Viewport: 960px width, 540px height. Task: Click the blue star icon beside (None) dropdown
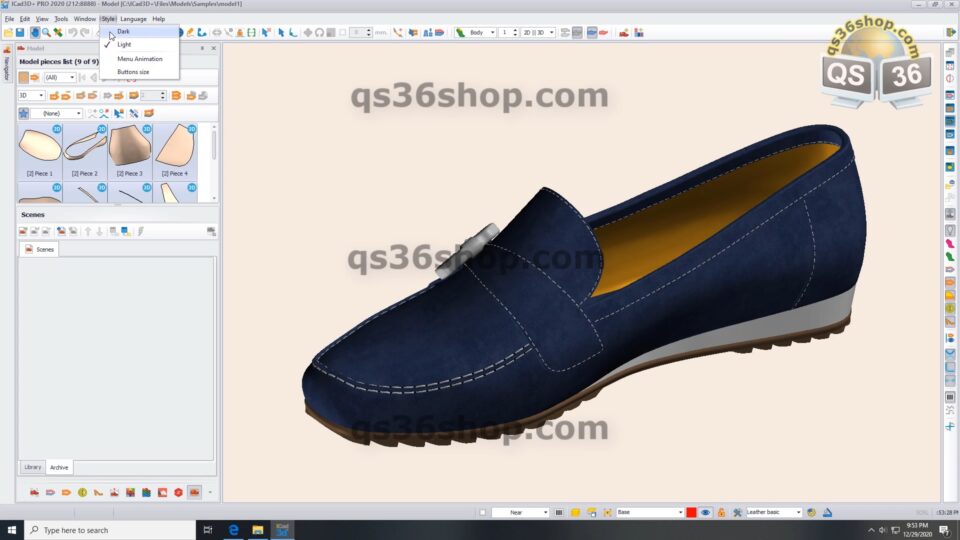23,113
